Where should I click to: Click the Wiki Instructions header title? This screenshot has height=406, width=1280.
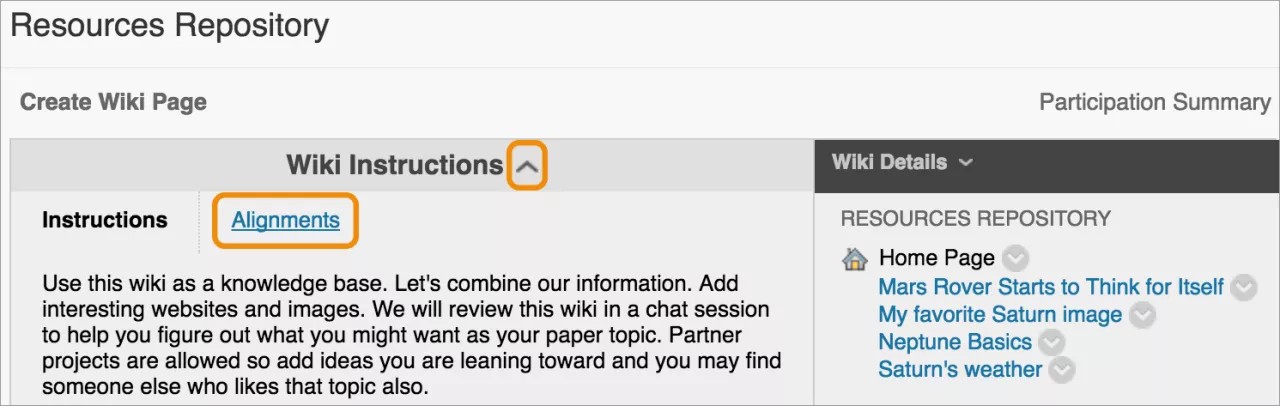(x=394, y=165)
